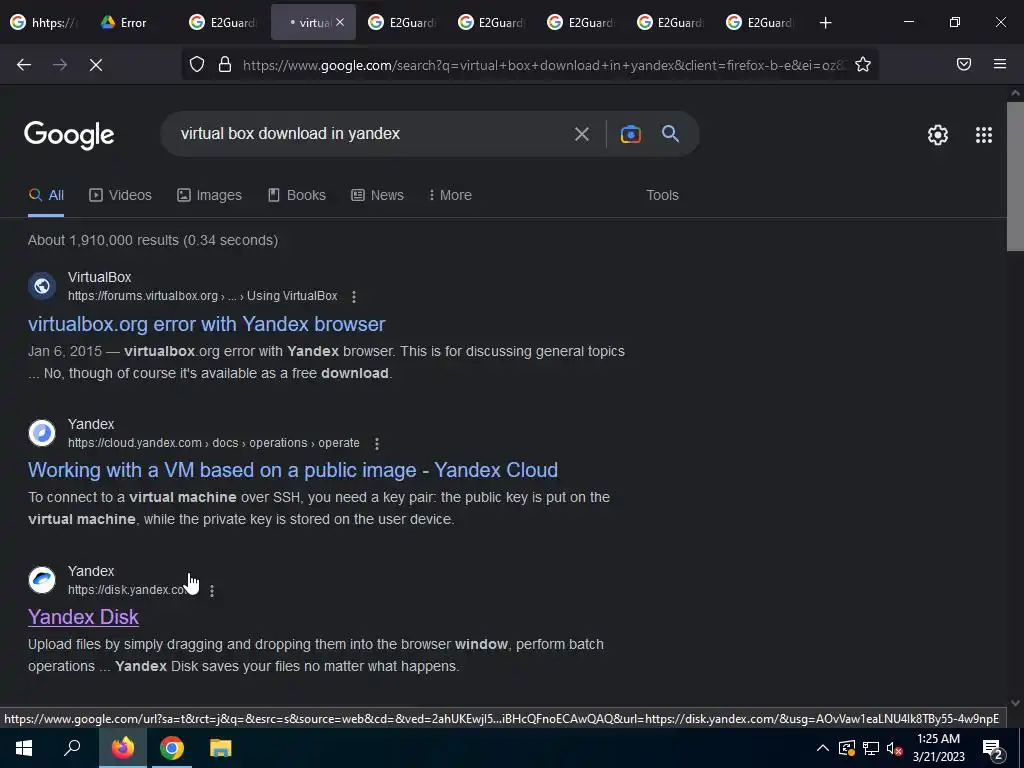
Task: Search by image with camera icon
Action: click(630, 134)
